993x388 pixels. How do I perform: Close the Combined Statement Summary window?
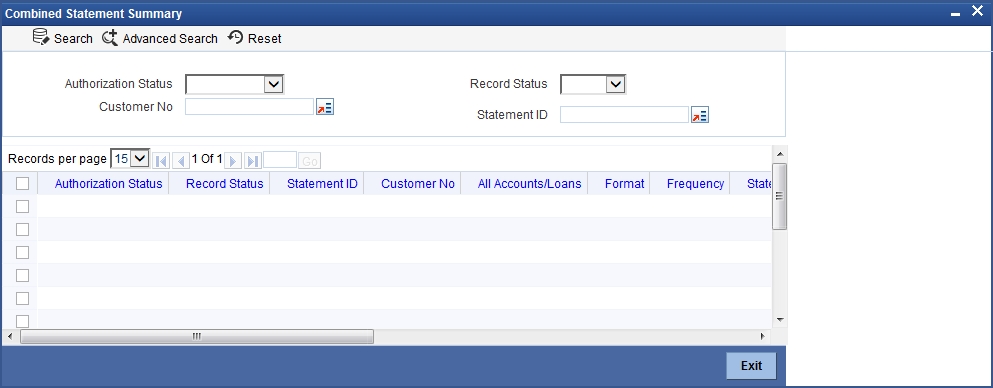[x=977, y=11]
